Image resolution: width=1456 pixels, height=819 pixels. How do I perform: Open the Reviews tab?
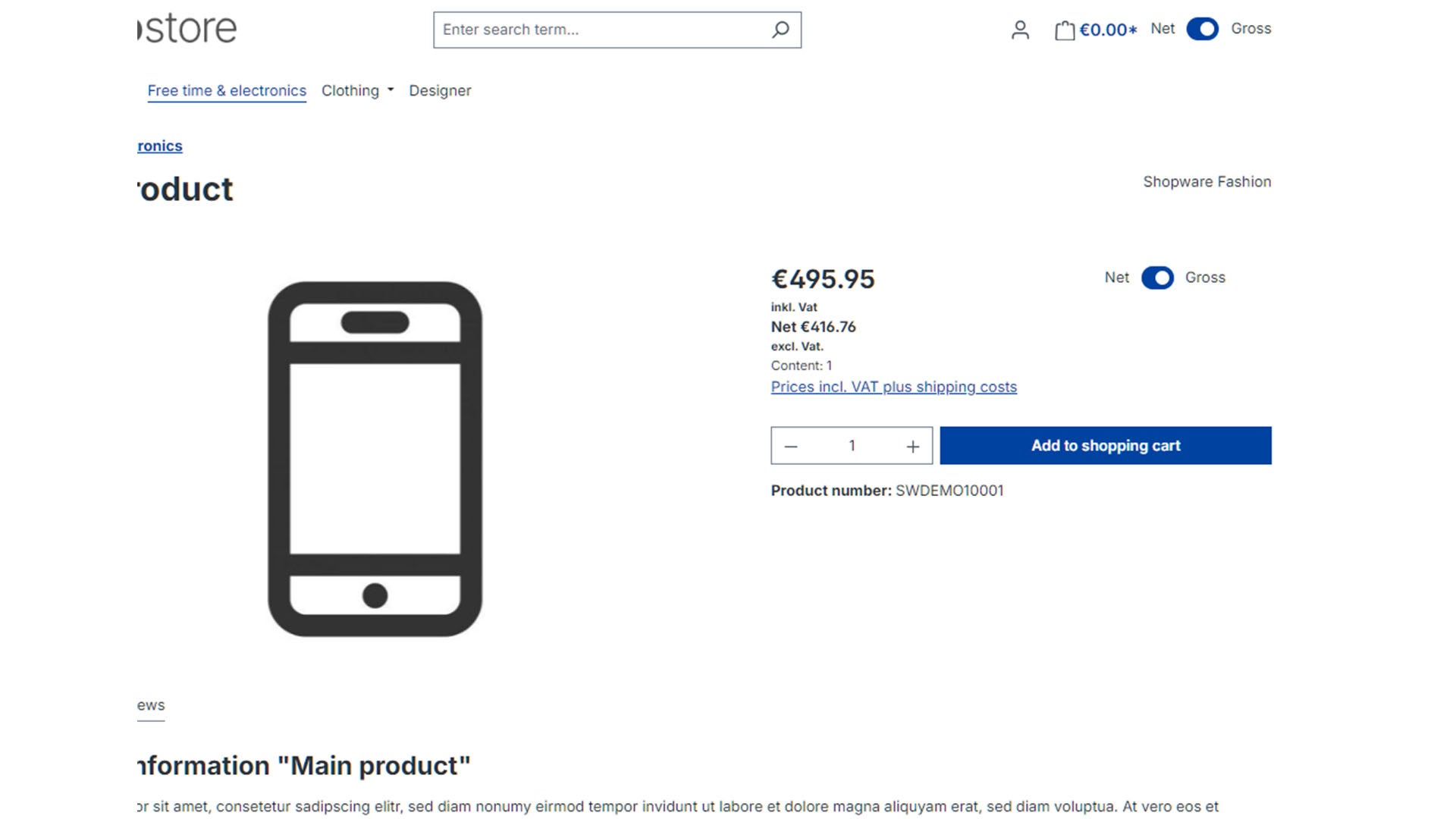[151, 705]
